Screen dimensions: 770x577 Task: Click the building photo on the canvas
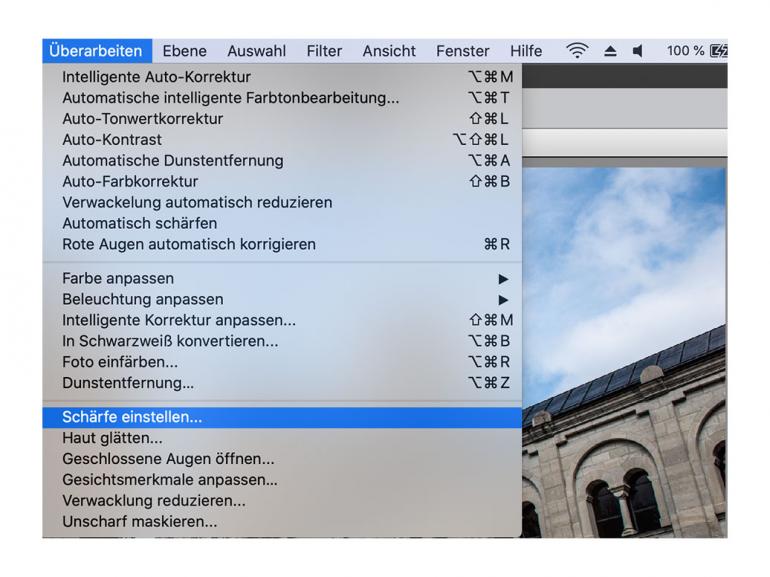[x=624, y=353]
